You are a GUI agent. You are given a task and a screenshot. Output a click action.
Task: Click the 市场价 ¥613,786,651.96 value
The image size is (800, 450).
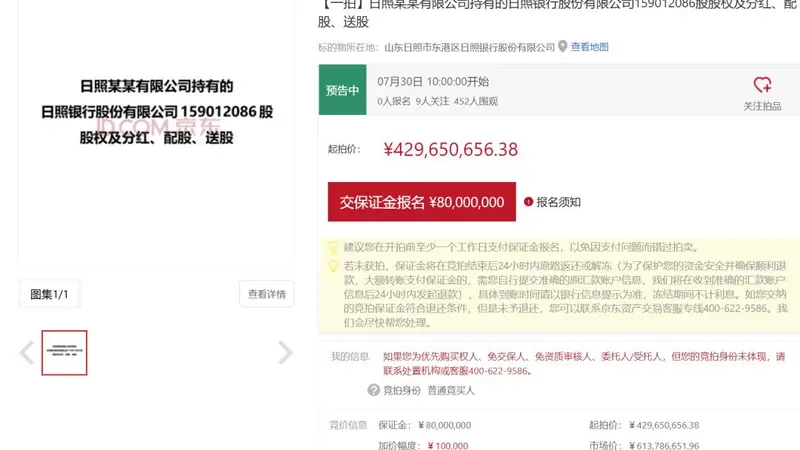point(664,445)
